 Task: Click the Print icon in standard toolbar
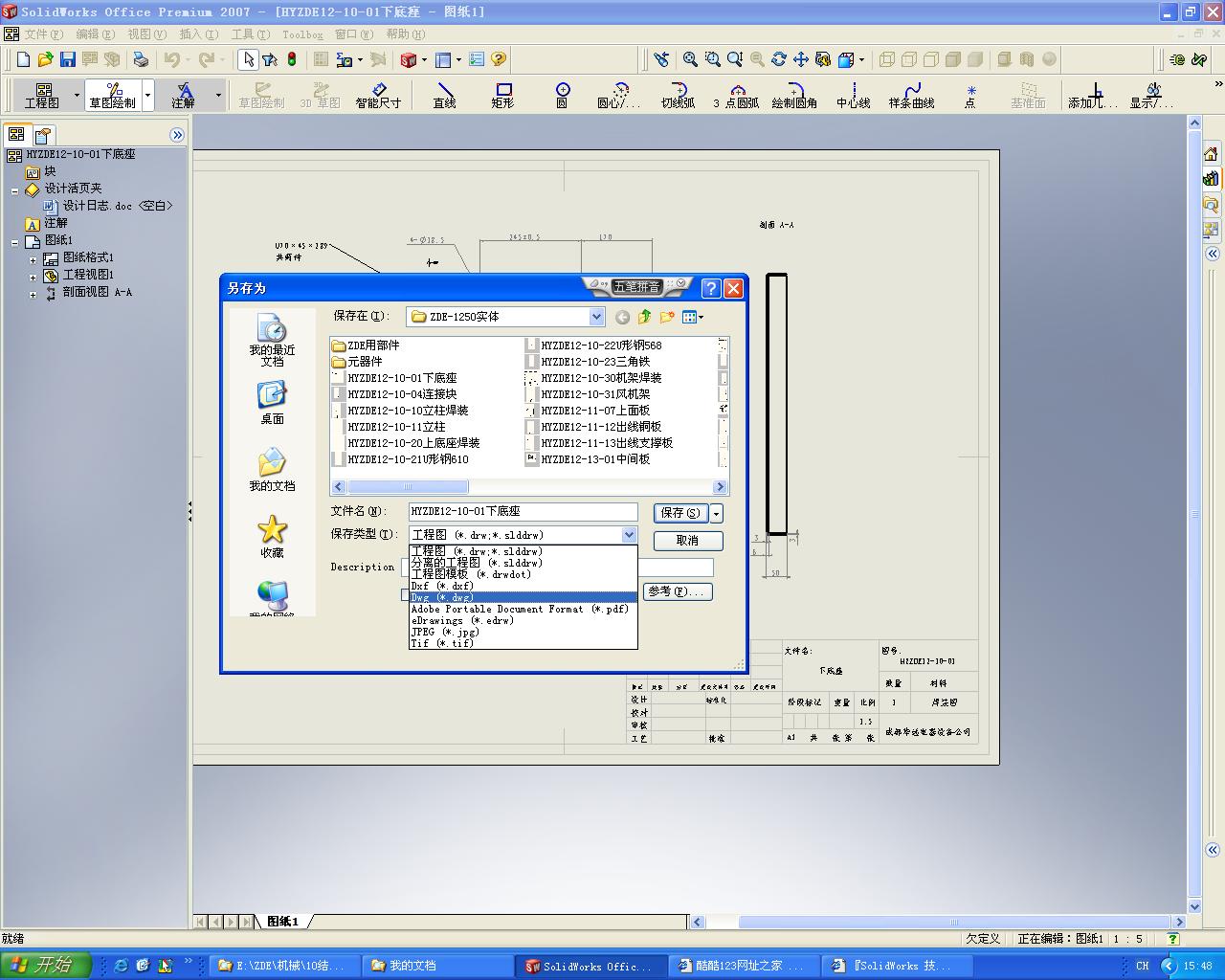click(x=141, y=59)
